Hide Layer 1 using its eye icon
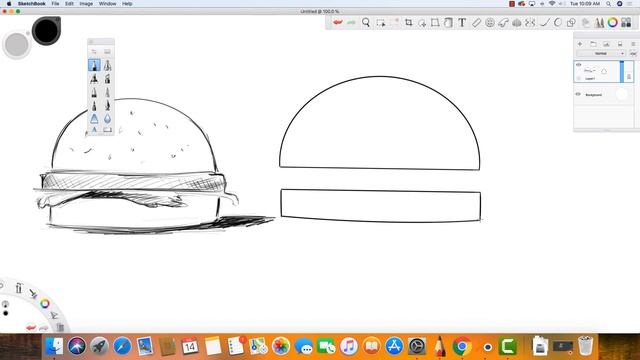The image size is (640, 360). point(578,64)
